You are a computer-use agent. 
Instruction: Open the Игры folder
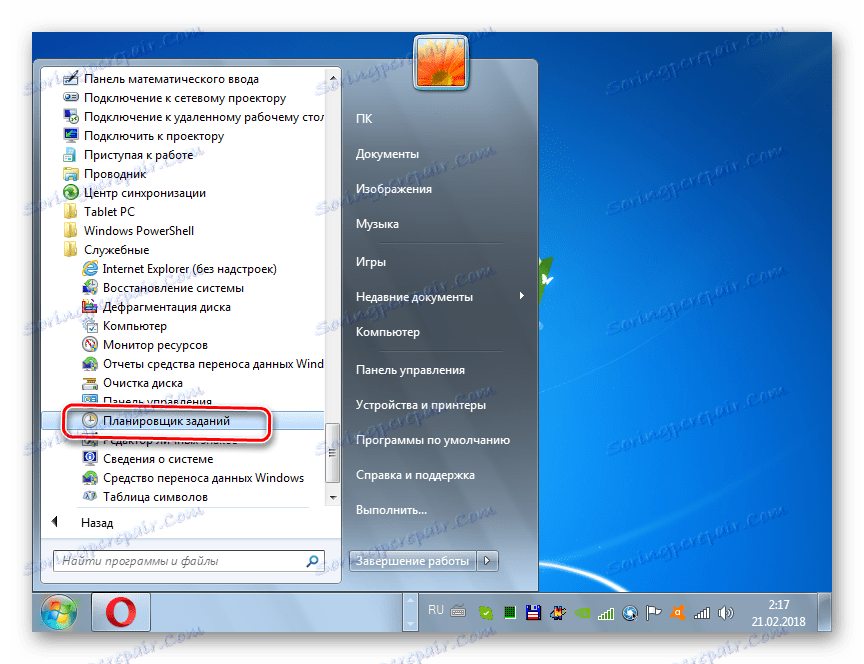point(371,262)
